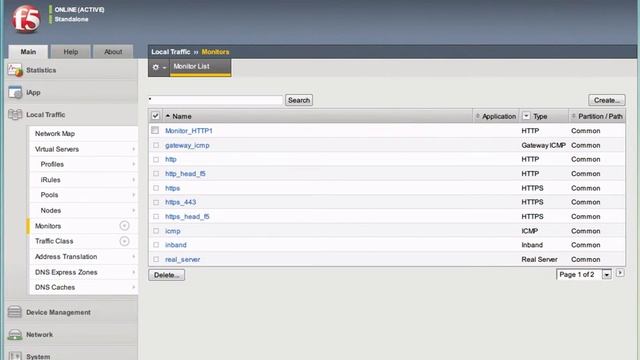Open the iApp section icon
The height and width of the screenshot is (360, 640).
pyautogui.click(x=15, y=92)
